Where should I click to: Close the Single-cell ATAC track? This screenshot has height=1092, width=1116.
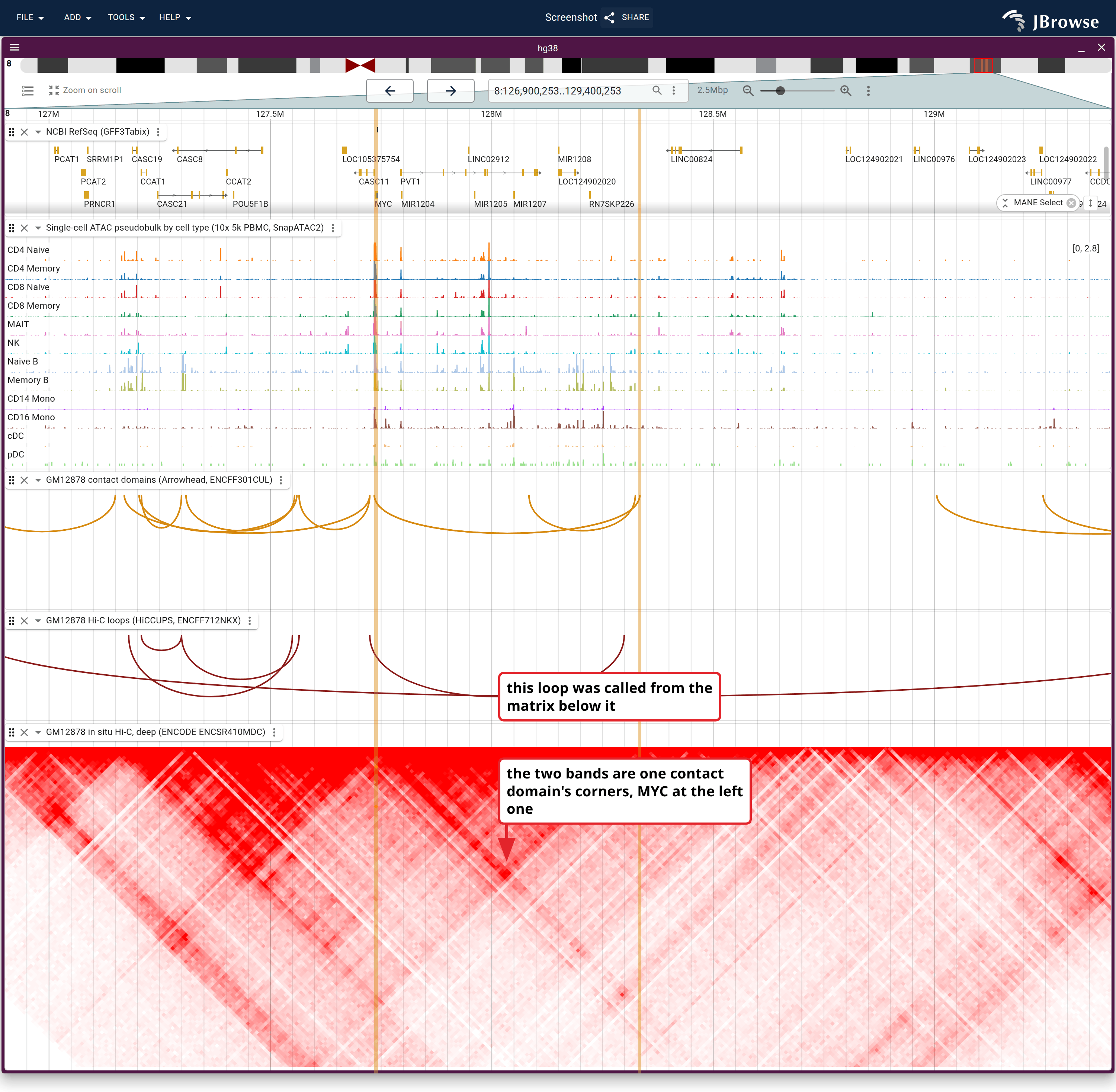pos(24,228)
